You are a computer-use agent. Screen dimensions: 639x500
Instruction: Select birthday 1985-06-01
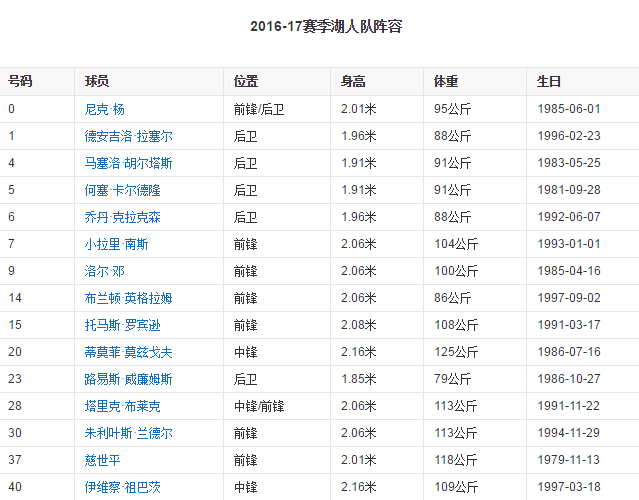pos(569,109)
